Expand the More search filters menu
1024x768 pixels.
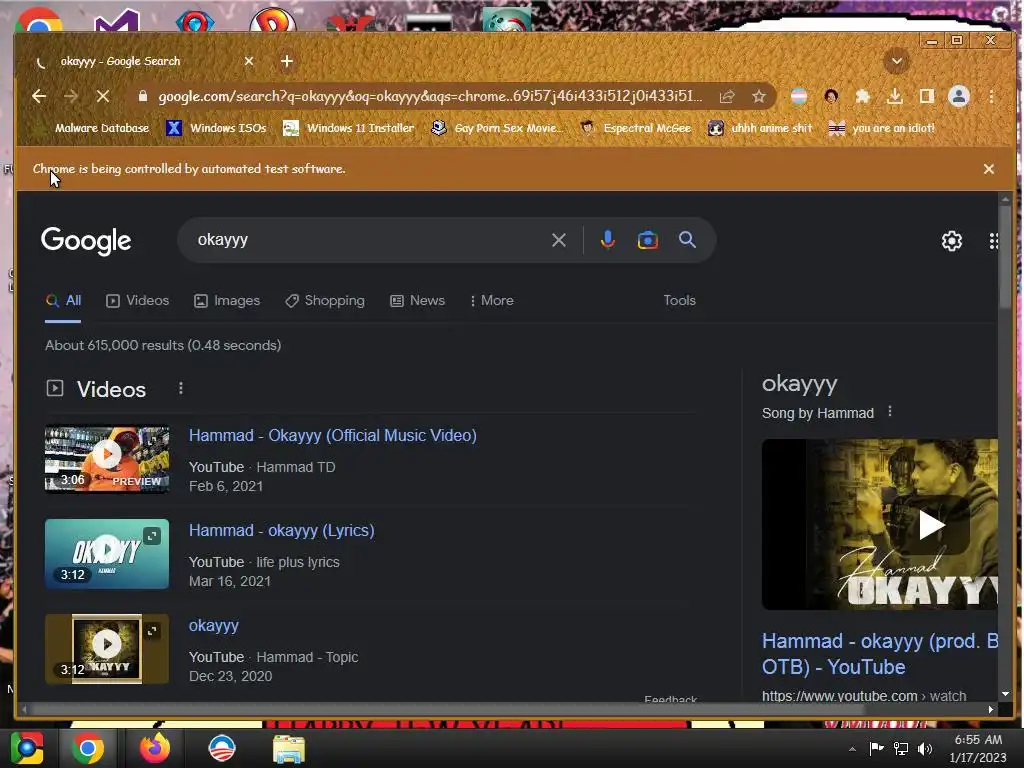492,301
